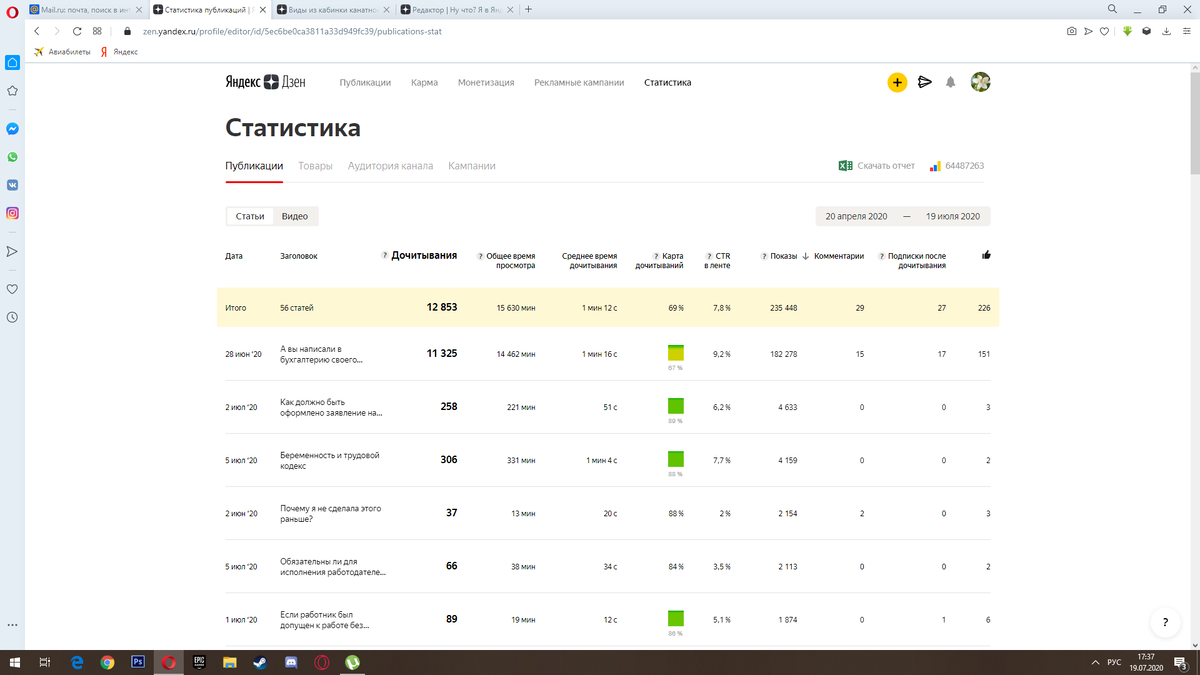Sort by Дочитывания column header
The image size is (1200, 675).
point(424,256)
